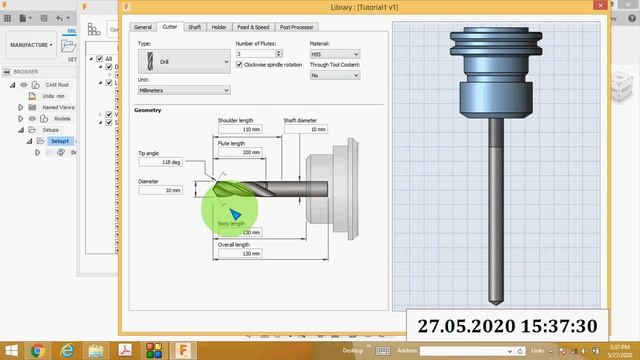Click the drill image in the Type box
Viewport: 640px width, 360px height.
[150, 61]
